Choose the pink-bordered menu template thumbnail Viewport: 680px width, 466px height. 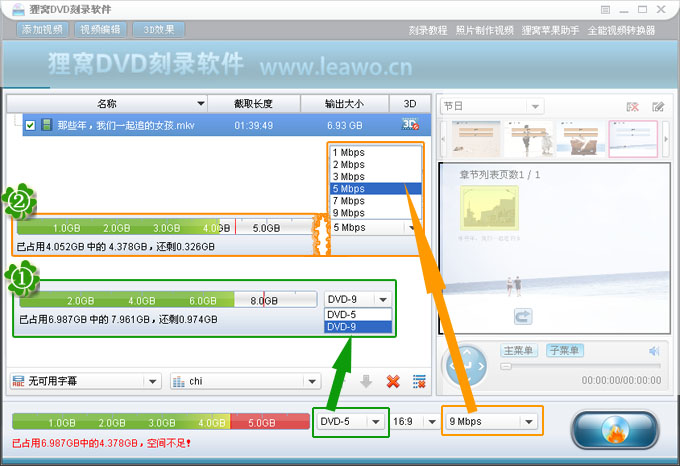tap(633, 139)
